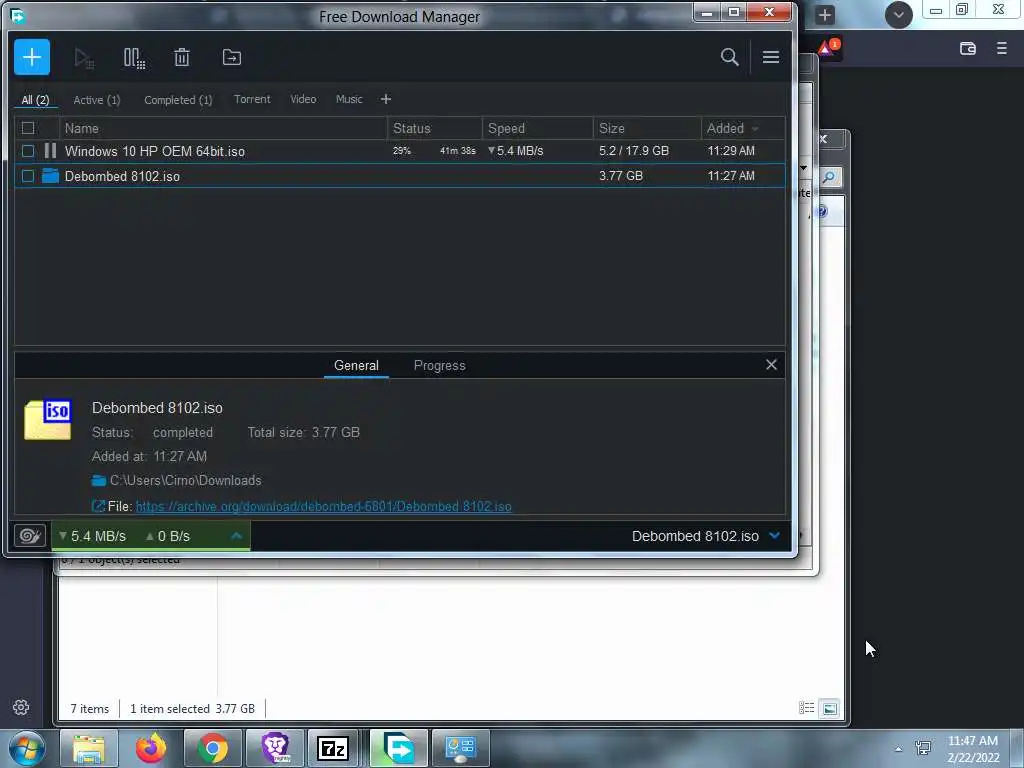
Task: Click the 41m 38s remaining time text
Action: tap(457, 151)
